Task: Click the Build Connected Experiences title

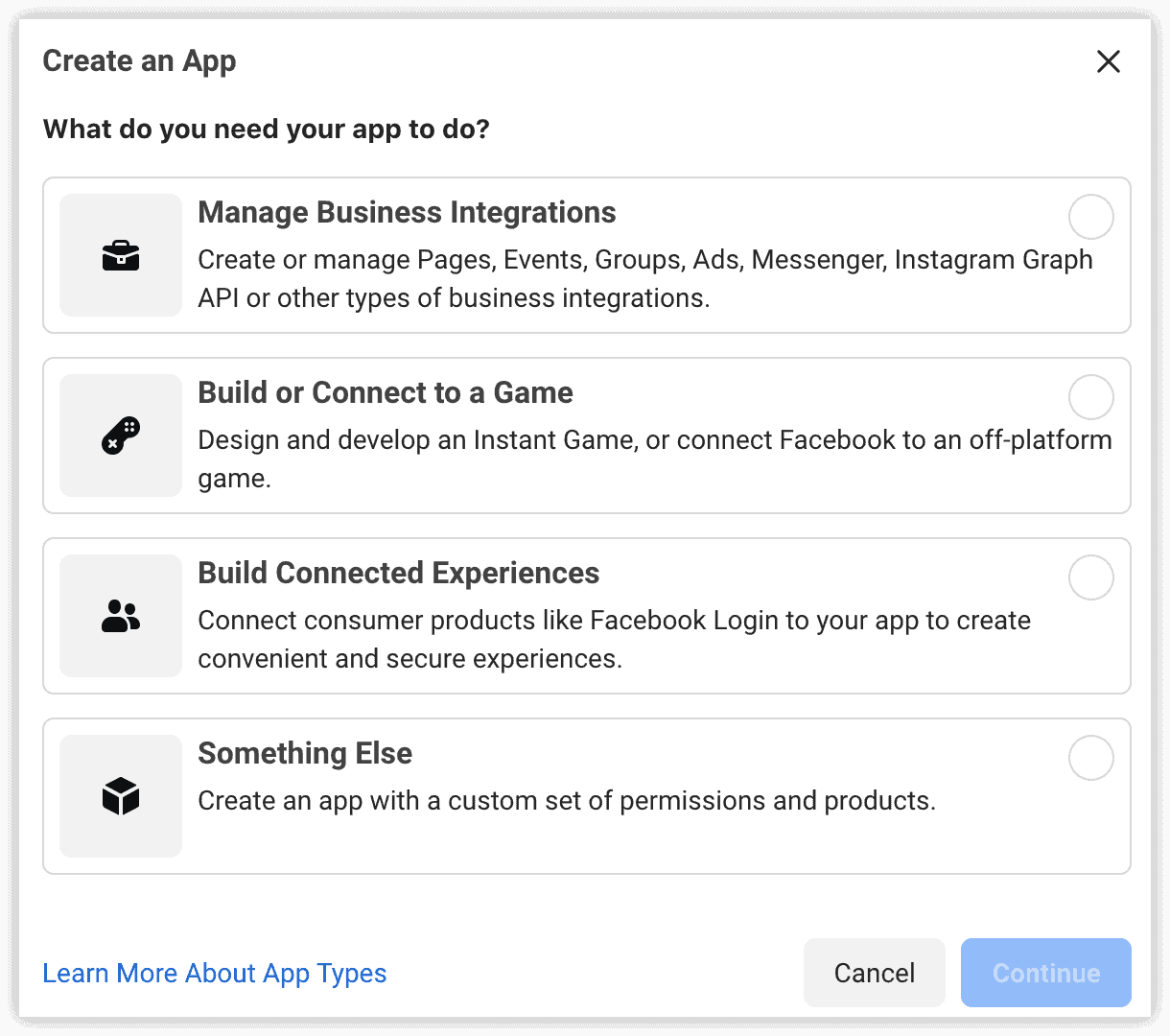Action: coord(399,573)
